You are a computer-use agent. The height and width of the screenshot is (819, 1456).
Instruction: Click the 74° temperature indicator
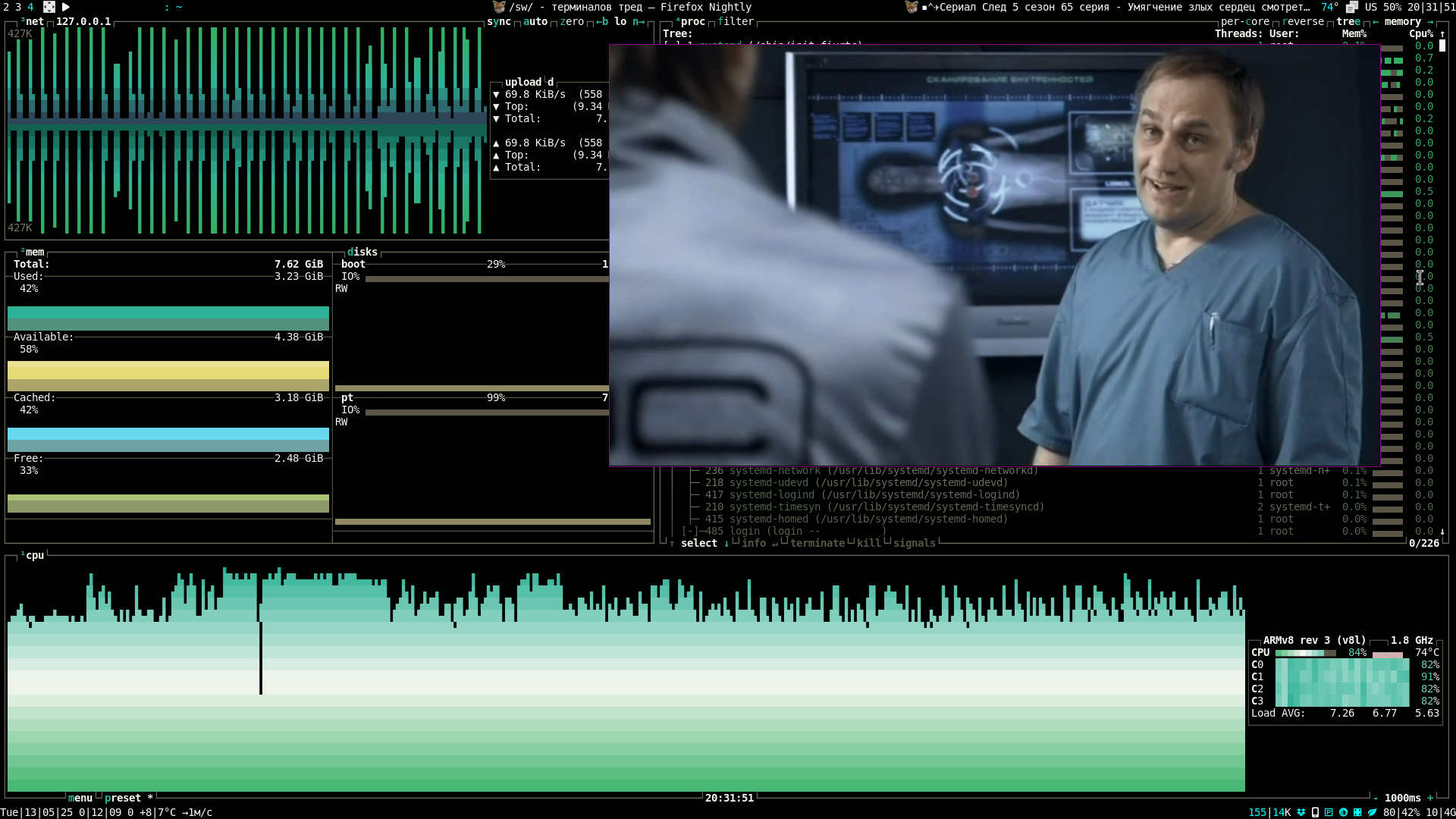point(1330,7)
